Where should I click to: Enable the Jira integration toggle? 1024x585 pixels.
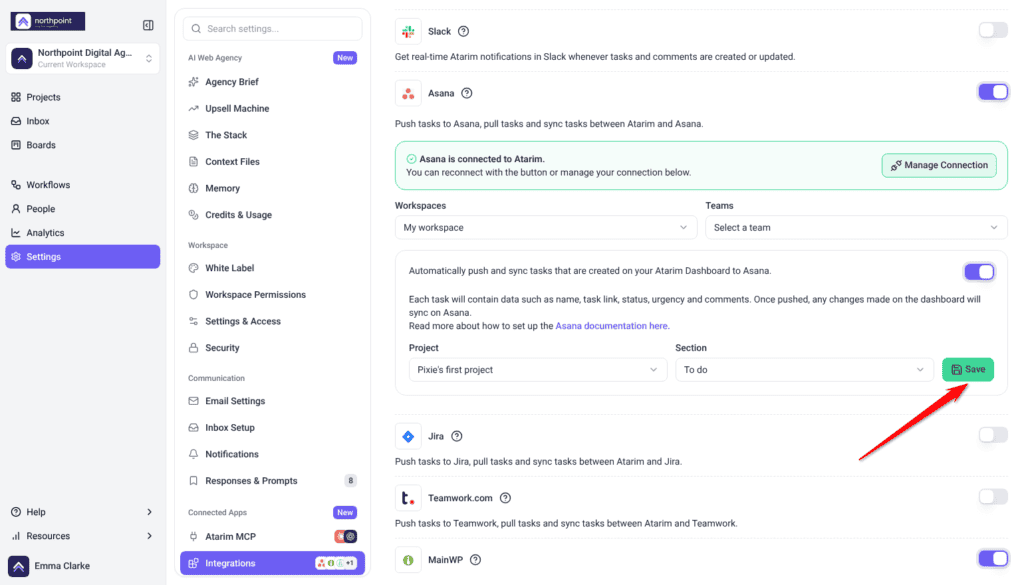993,435
